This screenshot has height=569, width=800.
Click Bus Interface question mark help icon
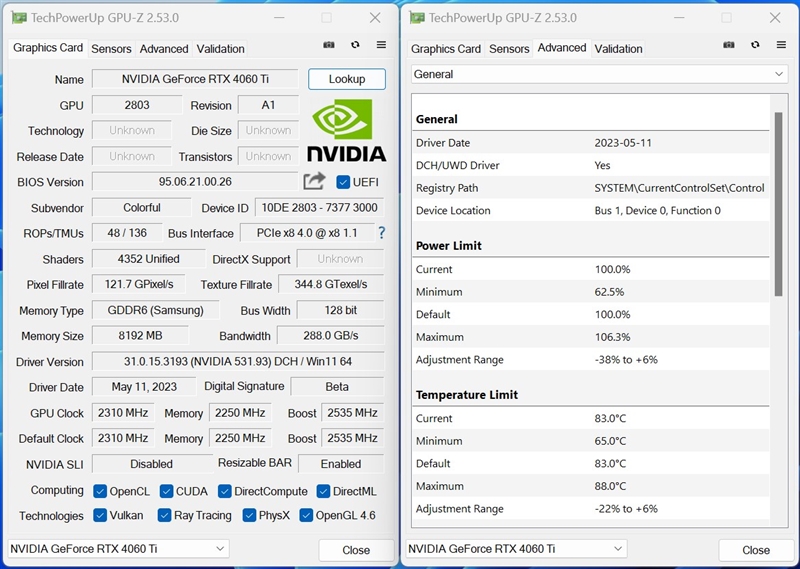coord(381,233)
